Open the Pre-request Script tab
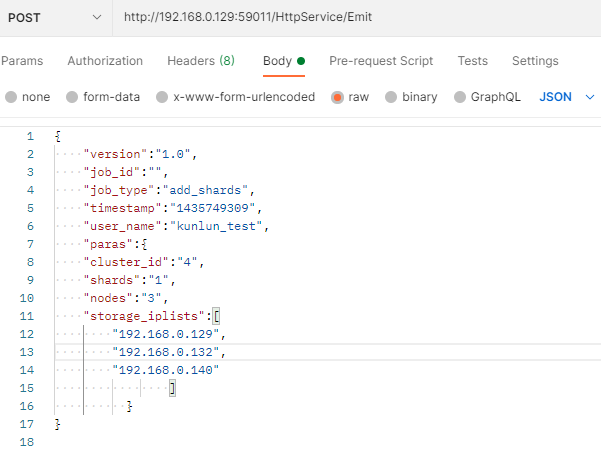 coord(381,61)
